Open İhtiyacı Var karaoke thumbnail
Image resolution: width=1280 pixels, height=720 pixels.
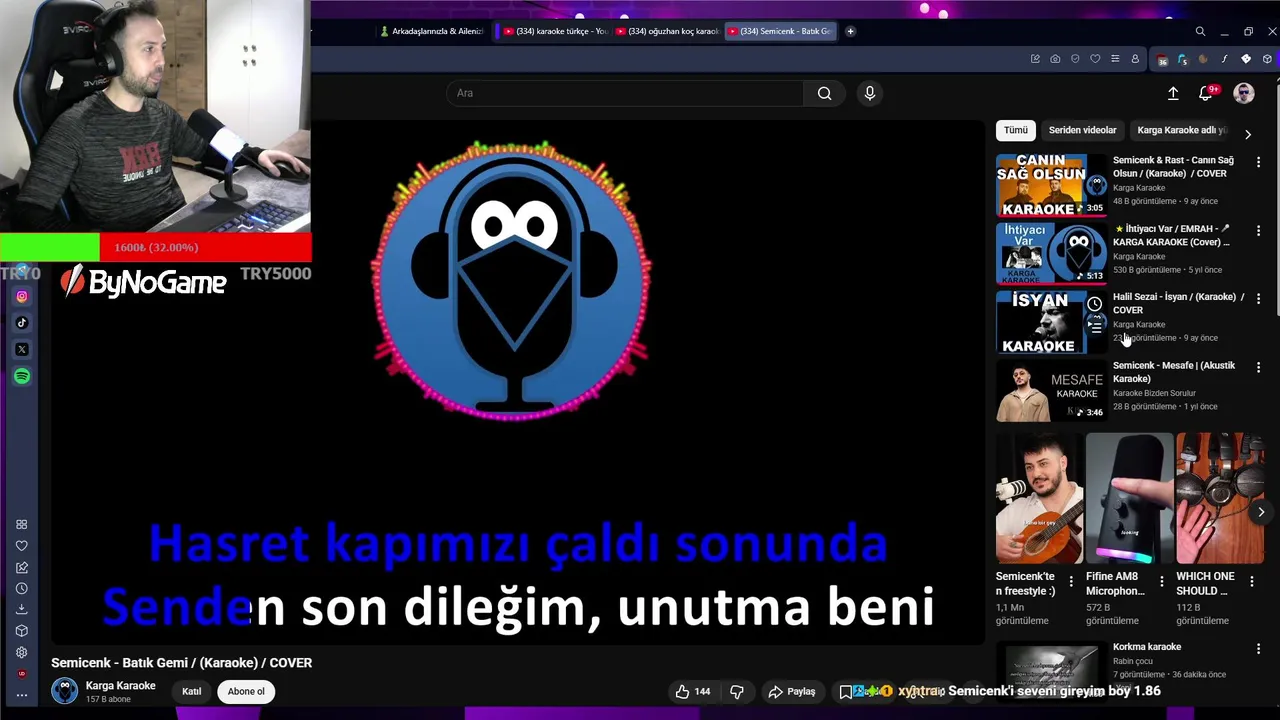pos(1051,253)
